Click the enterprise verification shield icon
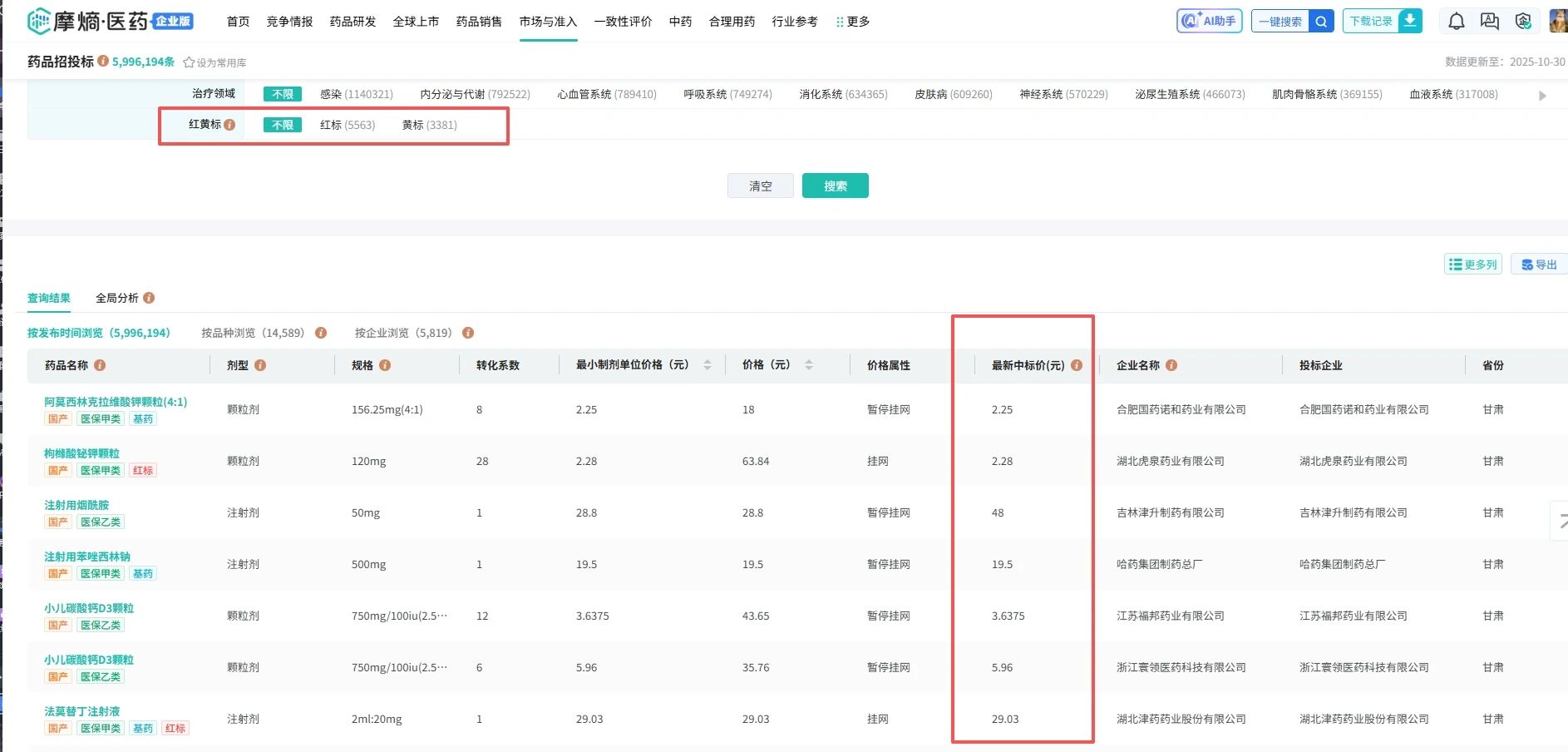Screen dimensions: 1568x752 point(1522,22)
